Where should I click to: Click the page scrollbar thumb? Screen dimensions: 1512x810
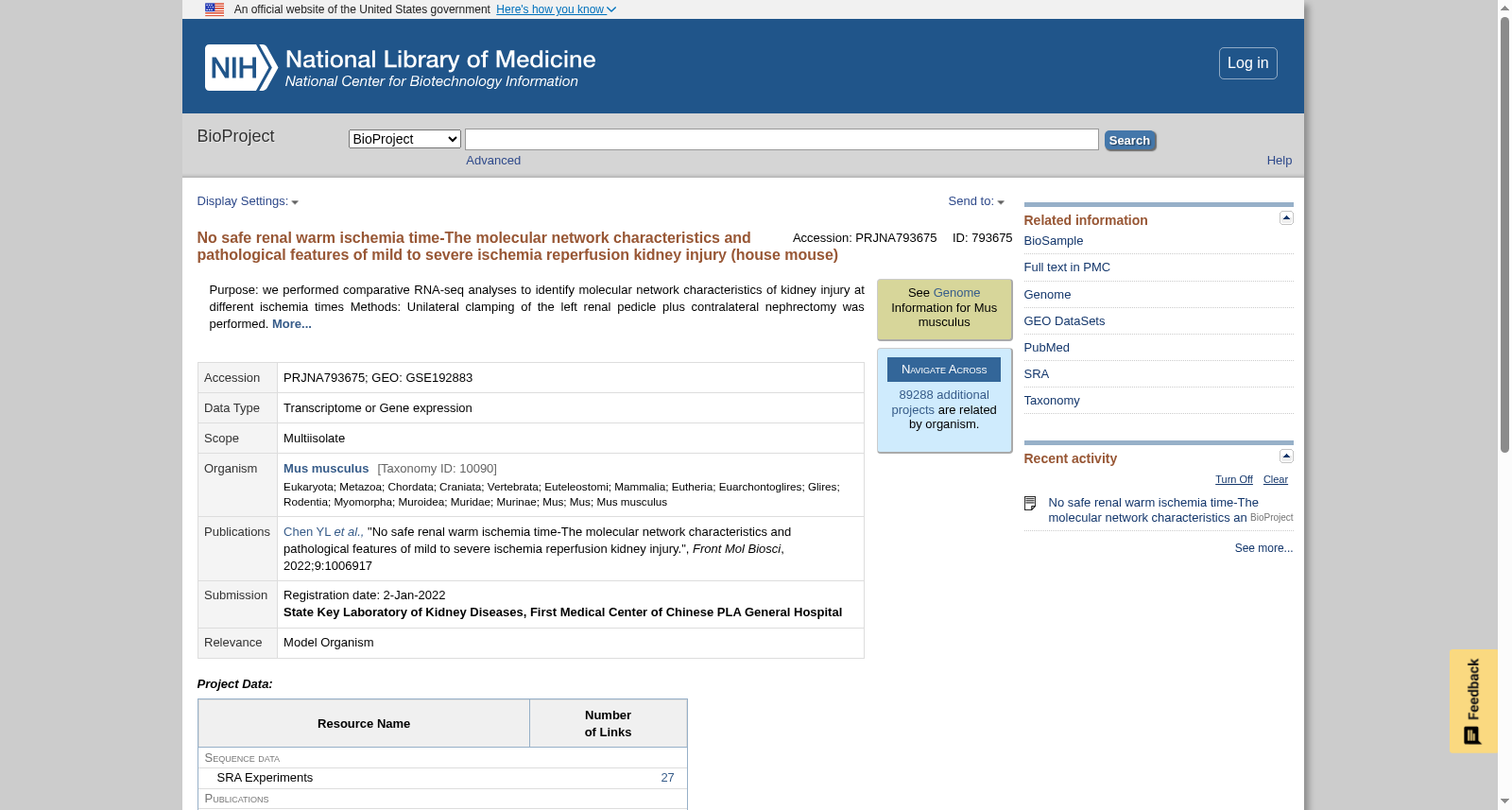[1504, 234]
